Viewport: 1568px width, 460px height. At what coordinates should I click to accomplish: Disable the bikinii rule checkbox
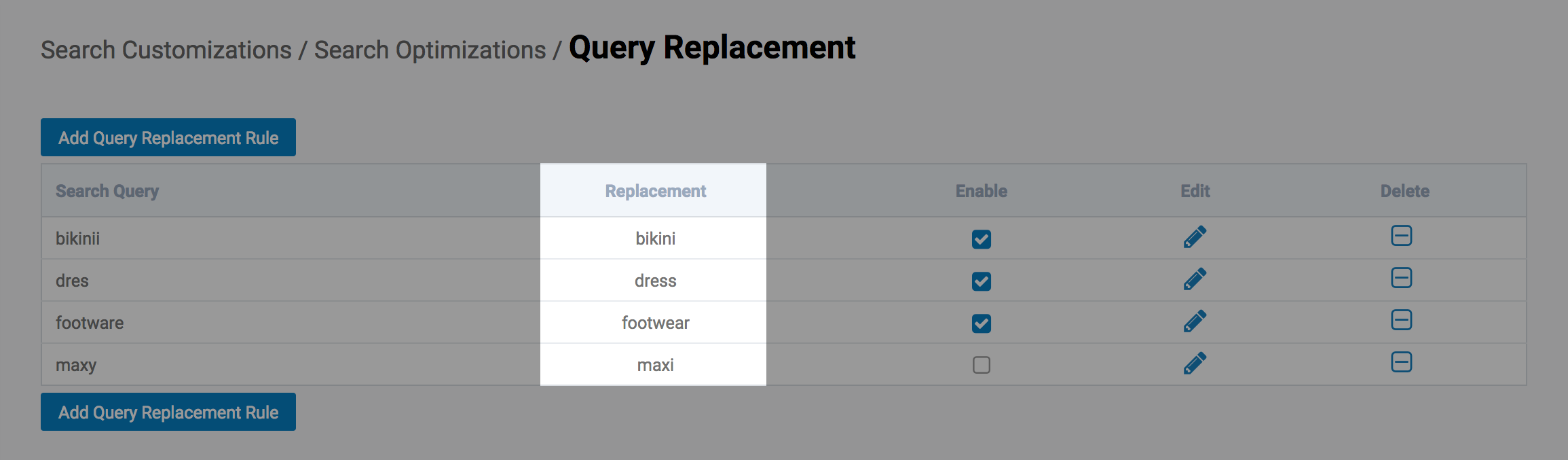[981, 239]
